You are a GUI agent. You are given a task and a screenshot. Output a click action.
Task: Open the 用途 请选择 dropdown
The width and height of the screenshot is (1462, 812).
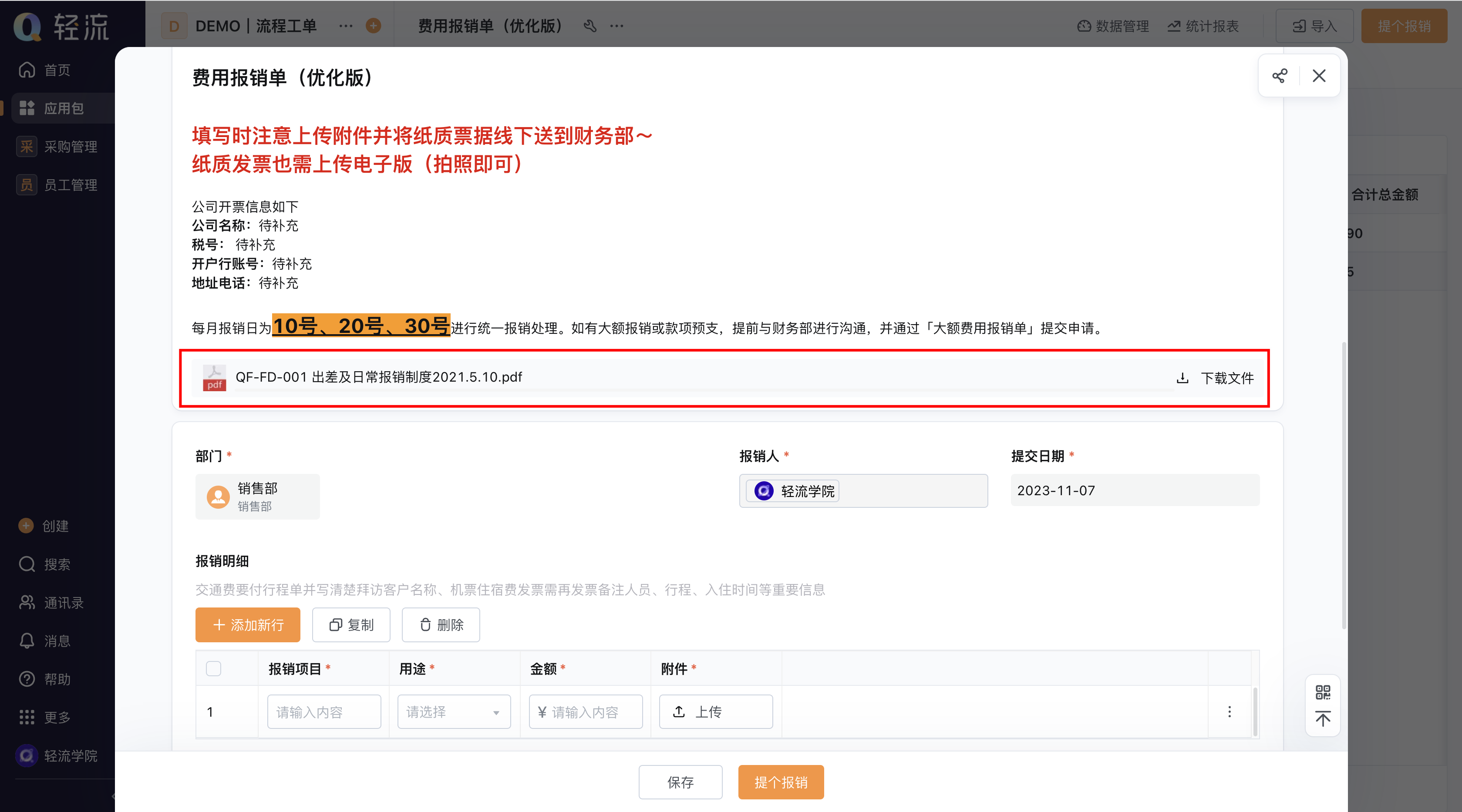point(454,711)
